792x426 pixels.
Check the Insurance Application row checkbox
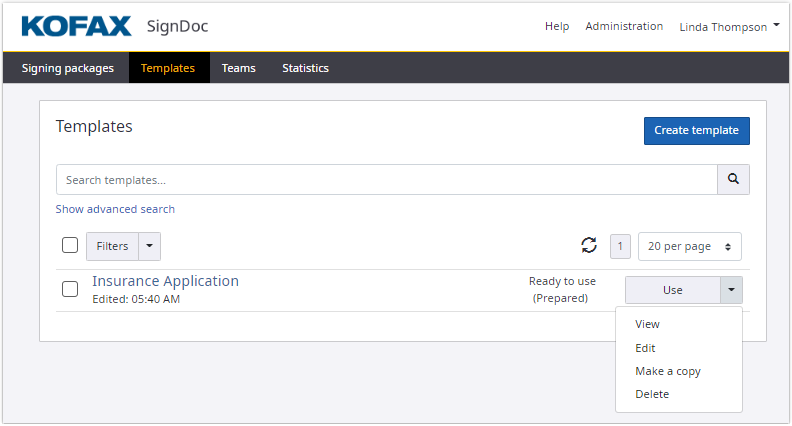(x=70, y=289)
